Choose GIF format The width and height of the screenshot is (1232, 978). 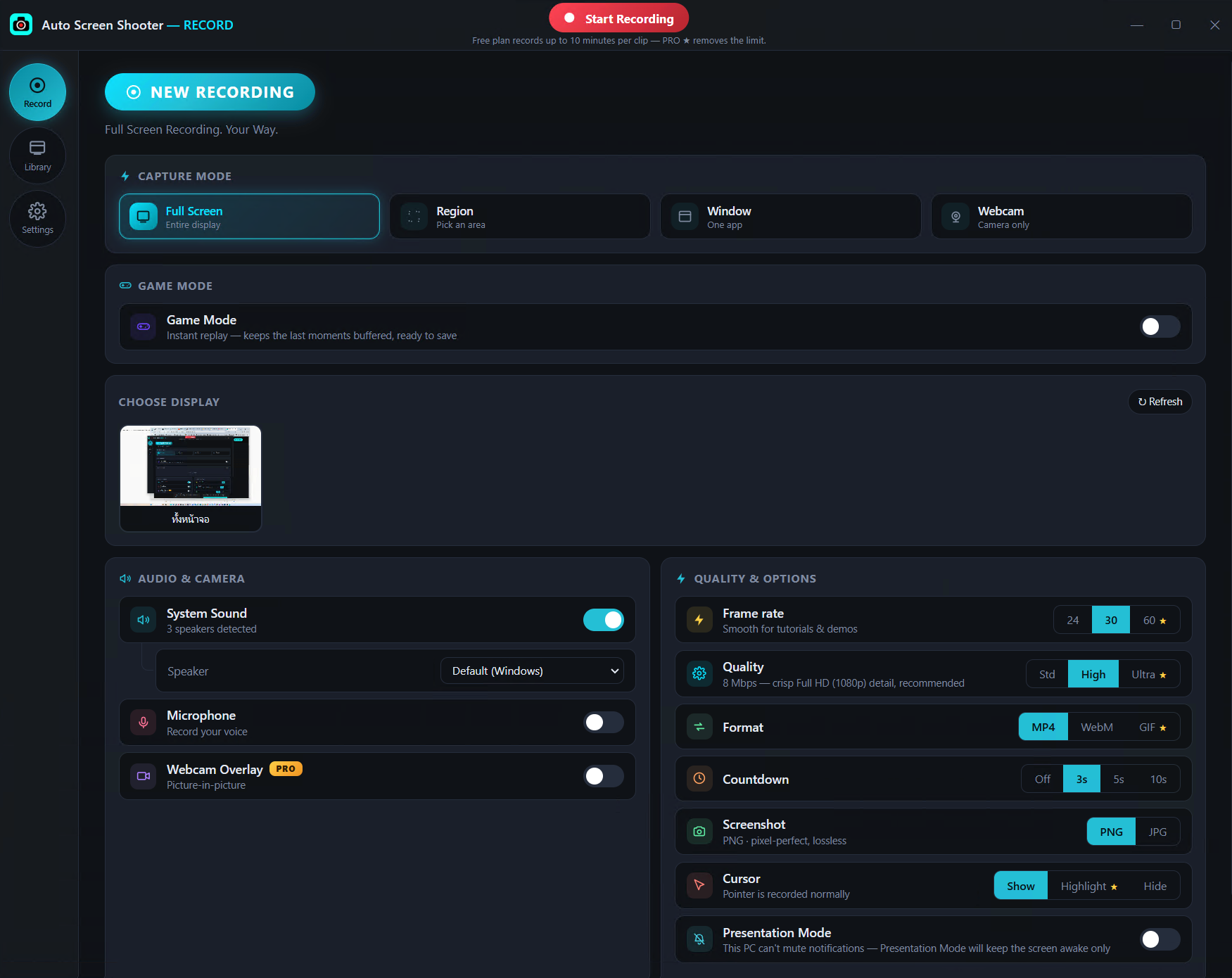(1152, 727)
